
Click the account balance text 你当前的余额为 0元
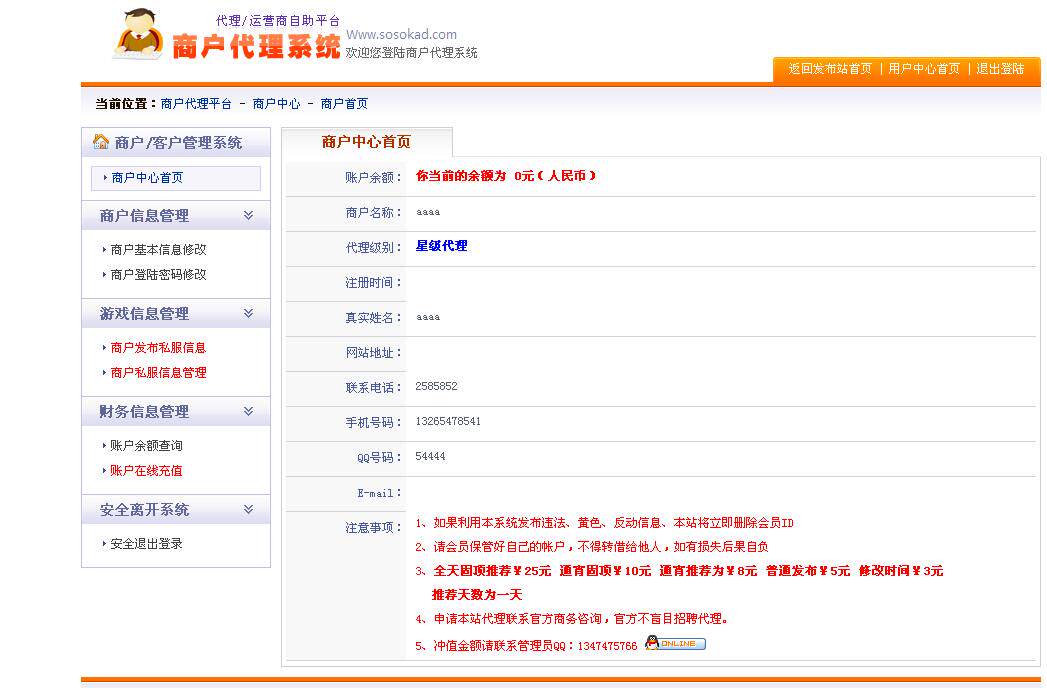click(x=505, y=176)
